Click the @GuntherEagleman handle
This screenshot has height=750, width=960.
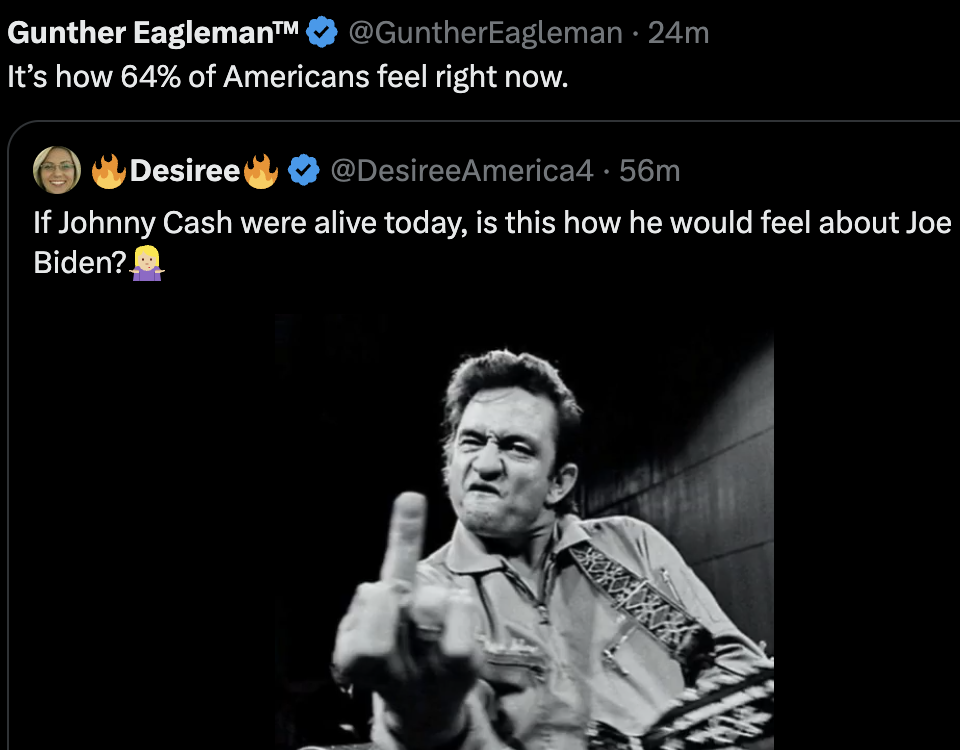pos(484,33)
